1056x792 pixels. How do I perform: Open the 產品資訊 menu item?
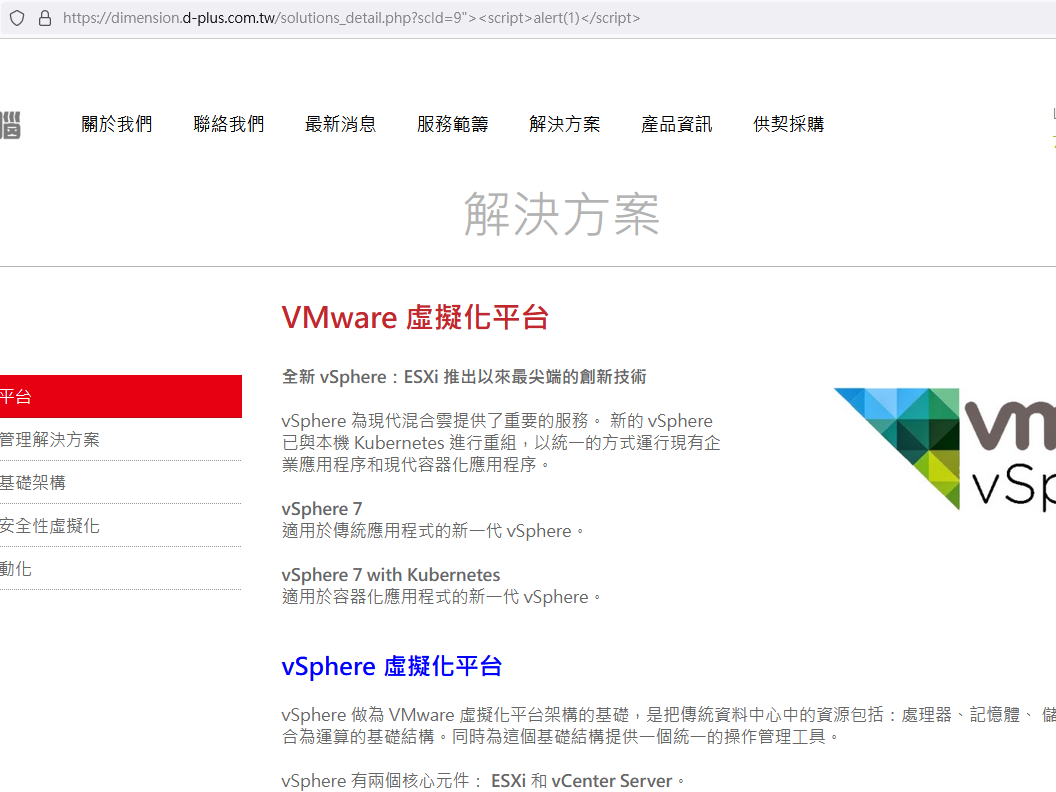[677, 124]
